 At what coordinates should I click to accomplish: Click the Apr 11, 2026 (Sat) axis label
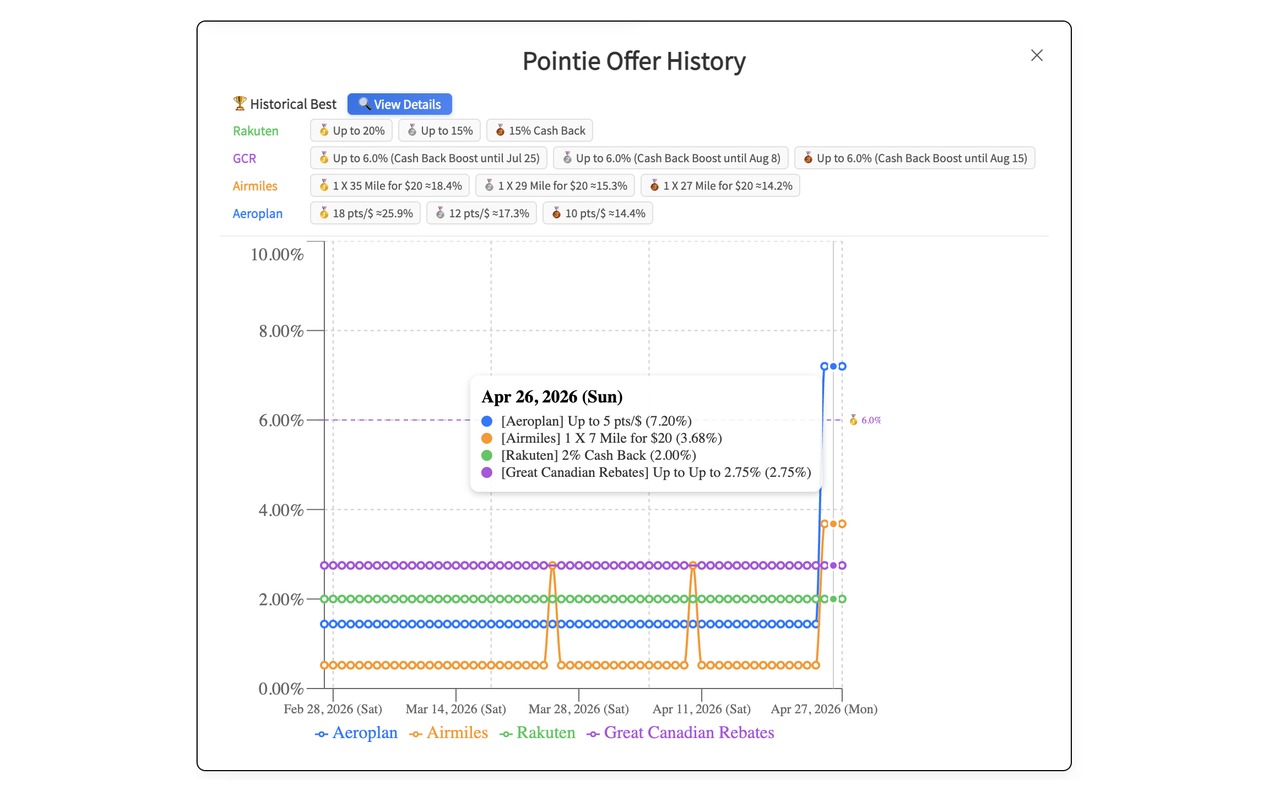pyautogui.click(x=701, y=709)
